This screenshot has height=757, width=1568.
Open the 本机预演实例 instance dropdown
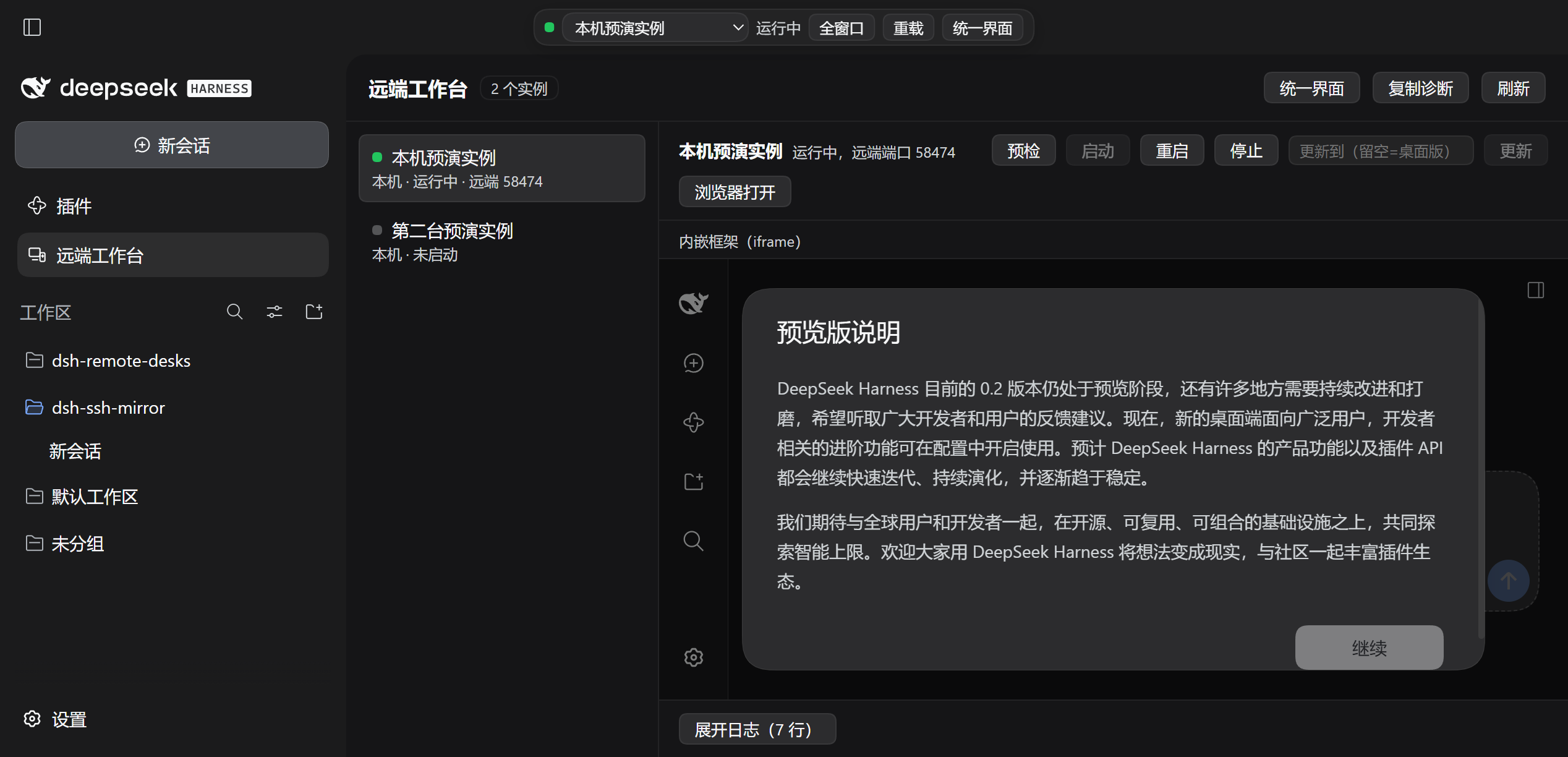pos(655,28)
